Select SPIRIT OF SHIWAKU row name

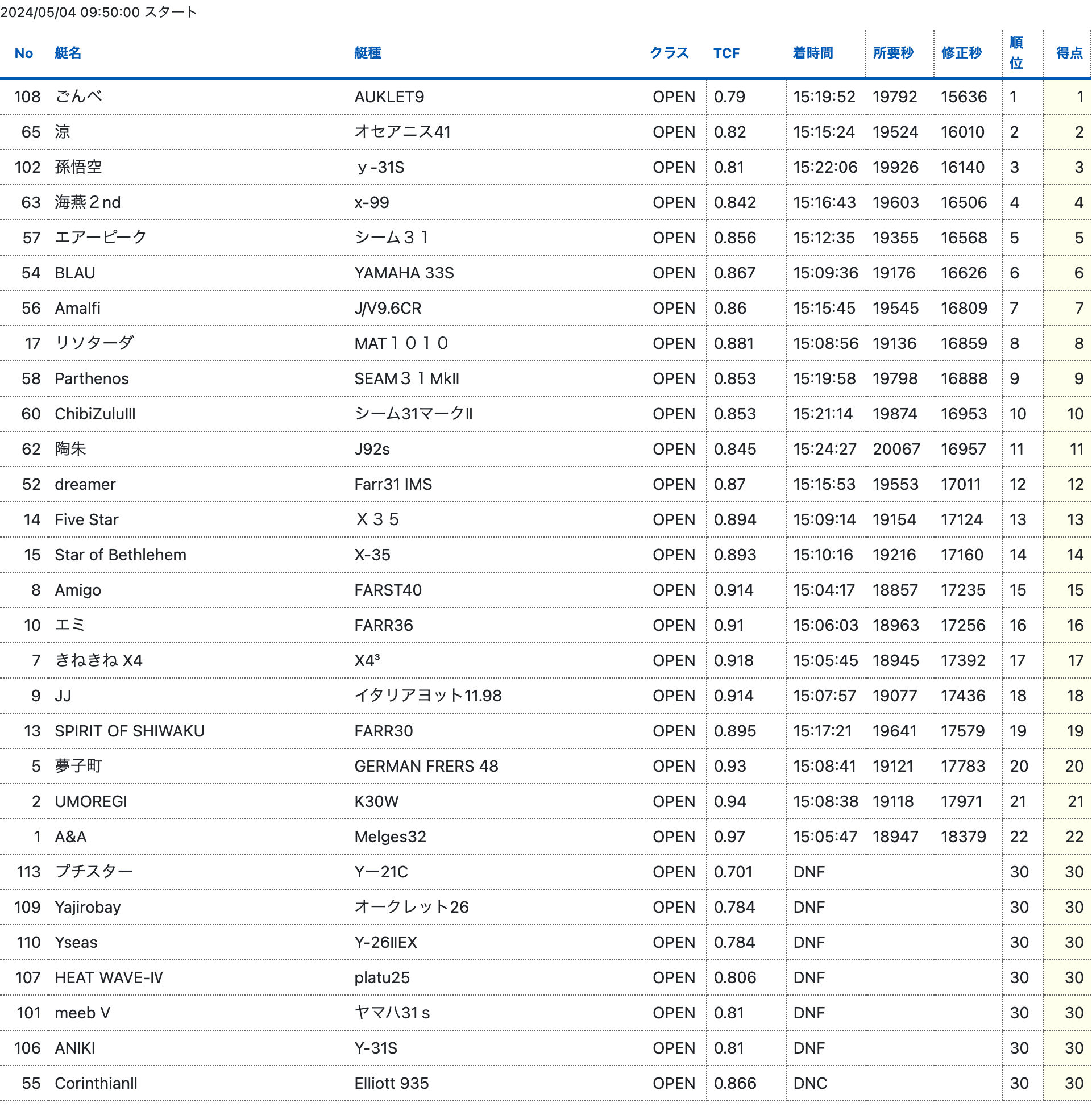[130, 731]
